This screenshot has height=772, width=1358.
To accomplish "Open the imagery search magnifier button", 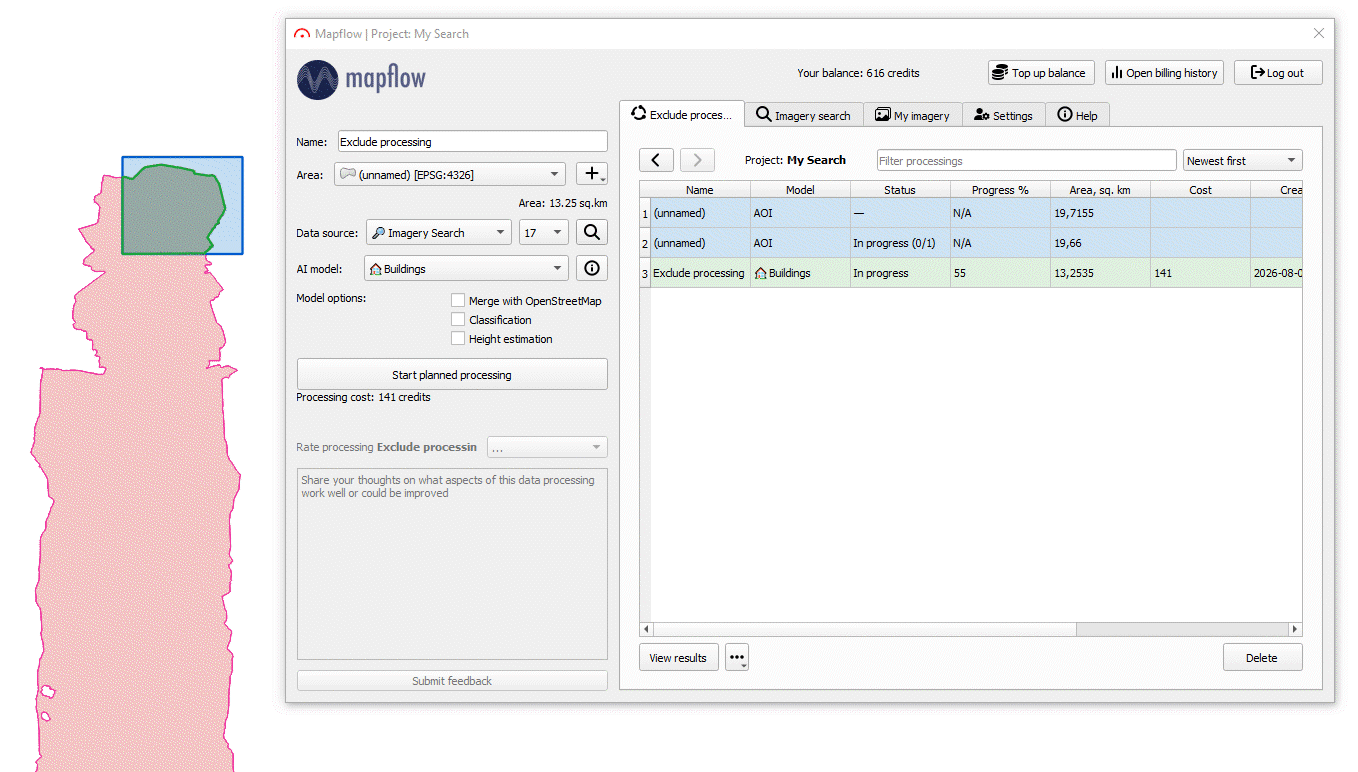I will pyautogui.click(x=592, y=233).
